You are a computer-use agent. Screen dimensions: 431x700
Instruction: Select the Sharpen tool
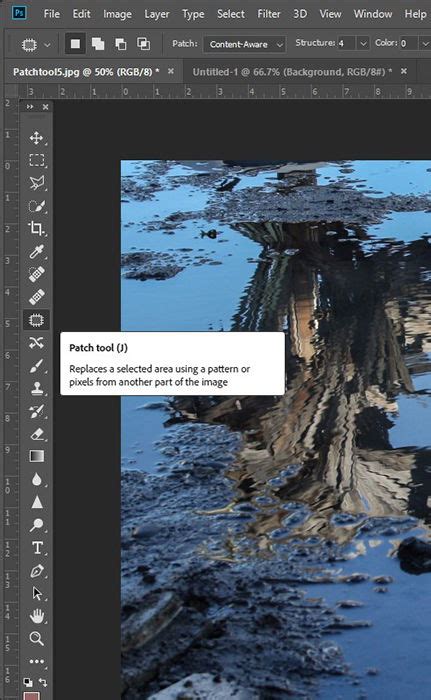[37, 502]
